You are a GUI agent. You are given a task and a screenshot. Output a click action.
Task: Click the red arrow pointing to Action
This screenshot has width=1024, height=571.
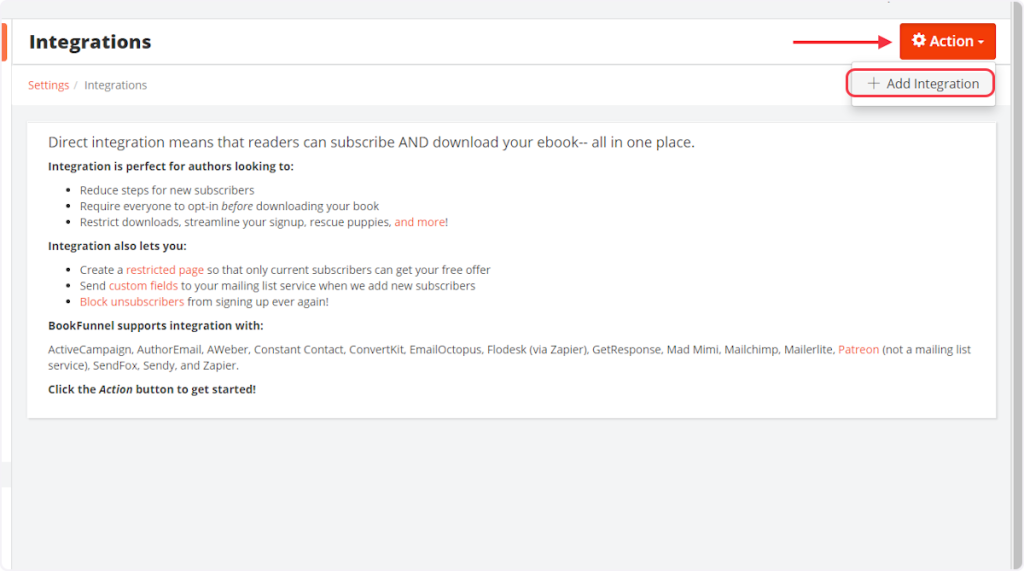pos(842,42)
